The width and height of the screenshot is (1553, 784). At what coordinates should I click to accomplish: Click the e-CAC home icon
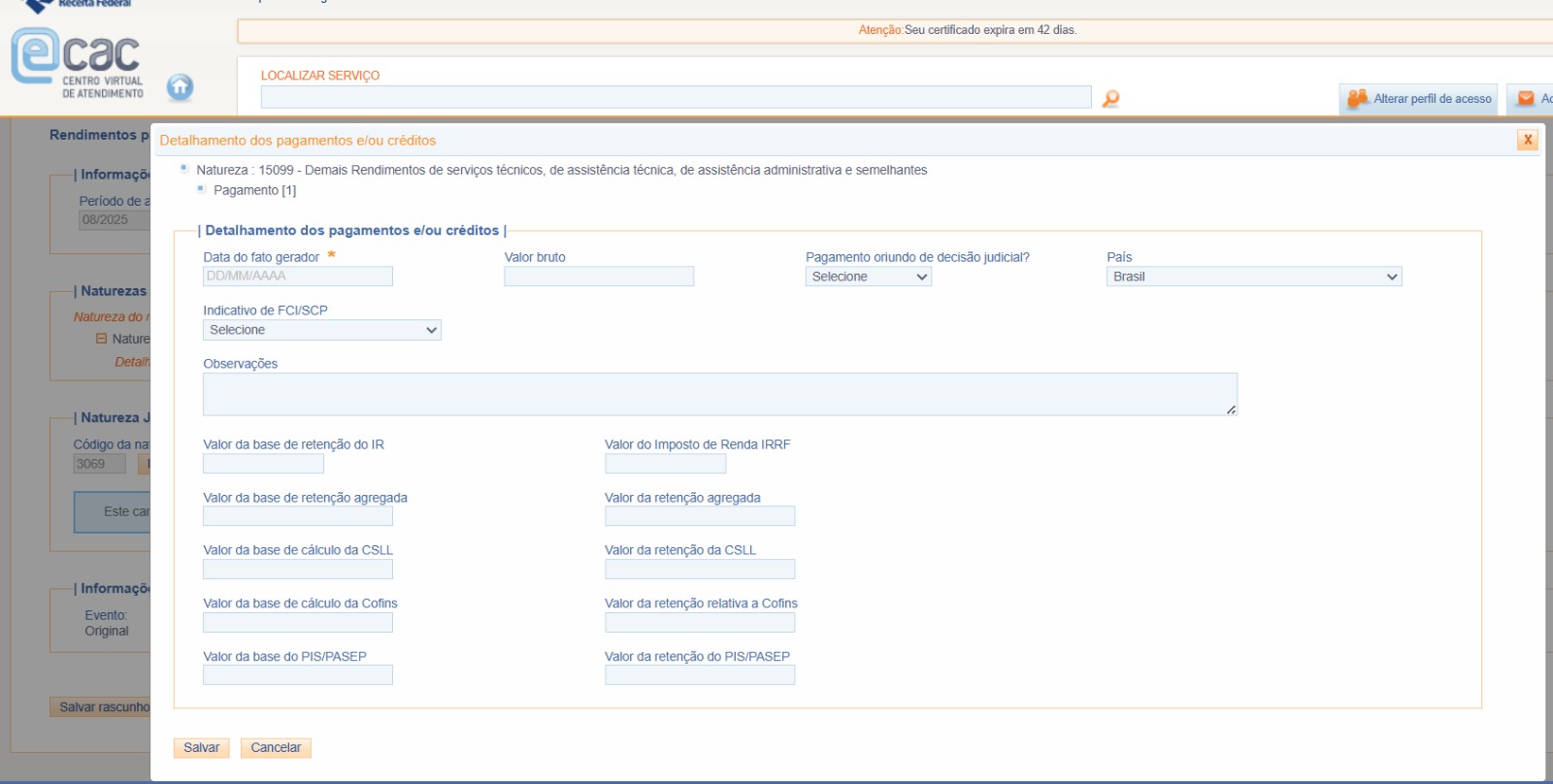[x=180, y=87]
